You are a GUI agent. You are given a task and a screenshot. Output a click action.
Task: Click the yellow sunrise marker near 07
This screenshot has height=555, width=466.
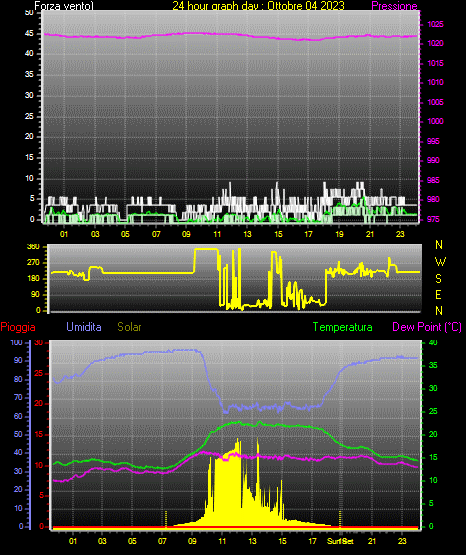coord(166,519)
